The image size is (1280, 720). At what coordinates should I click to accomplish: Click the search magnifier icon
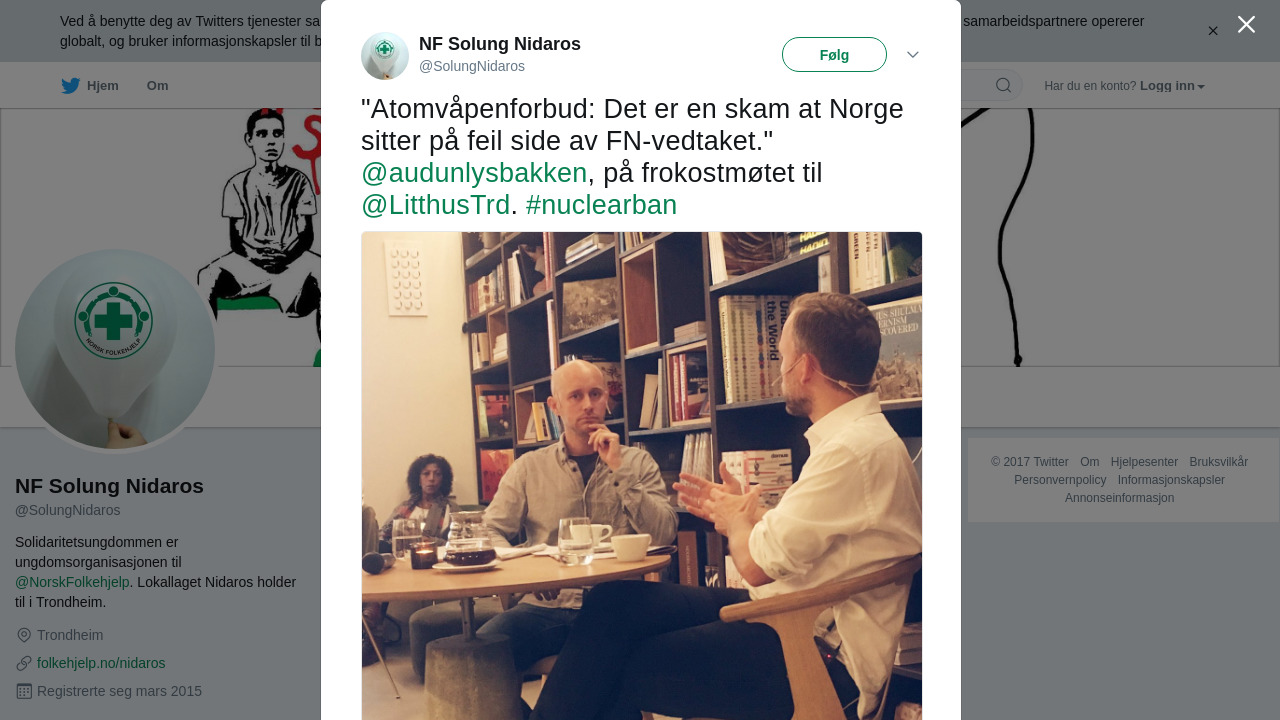[1003, 85]
